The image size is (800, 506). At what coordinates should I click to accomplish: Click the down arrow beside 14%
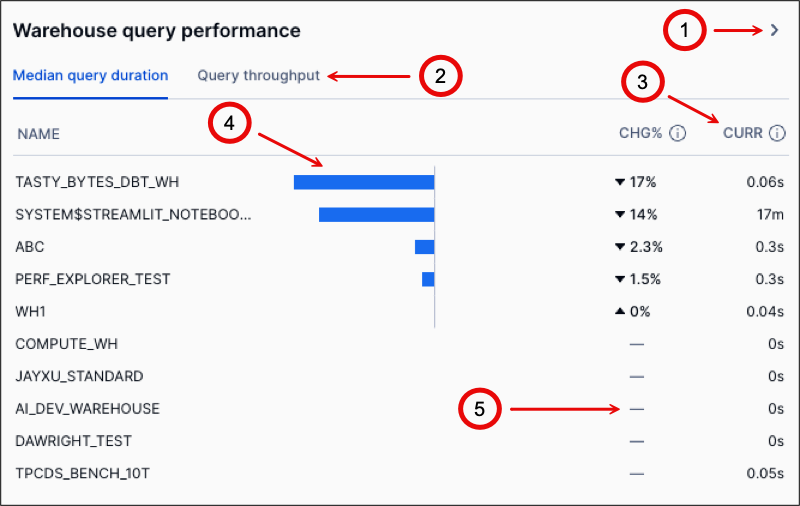(x=620, y=214)
